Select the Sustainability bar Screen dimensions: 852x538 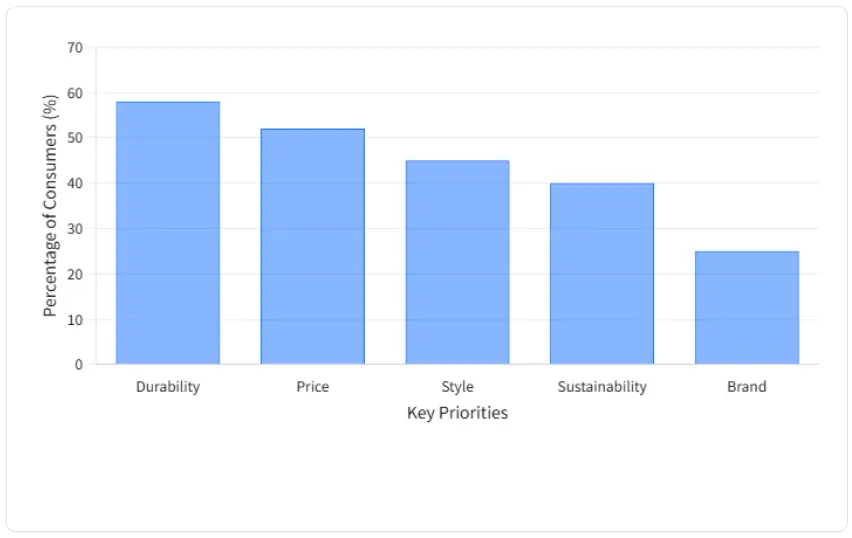(602, 273)
